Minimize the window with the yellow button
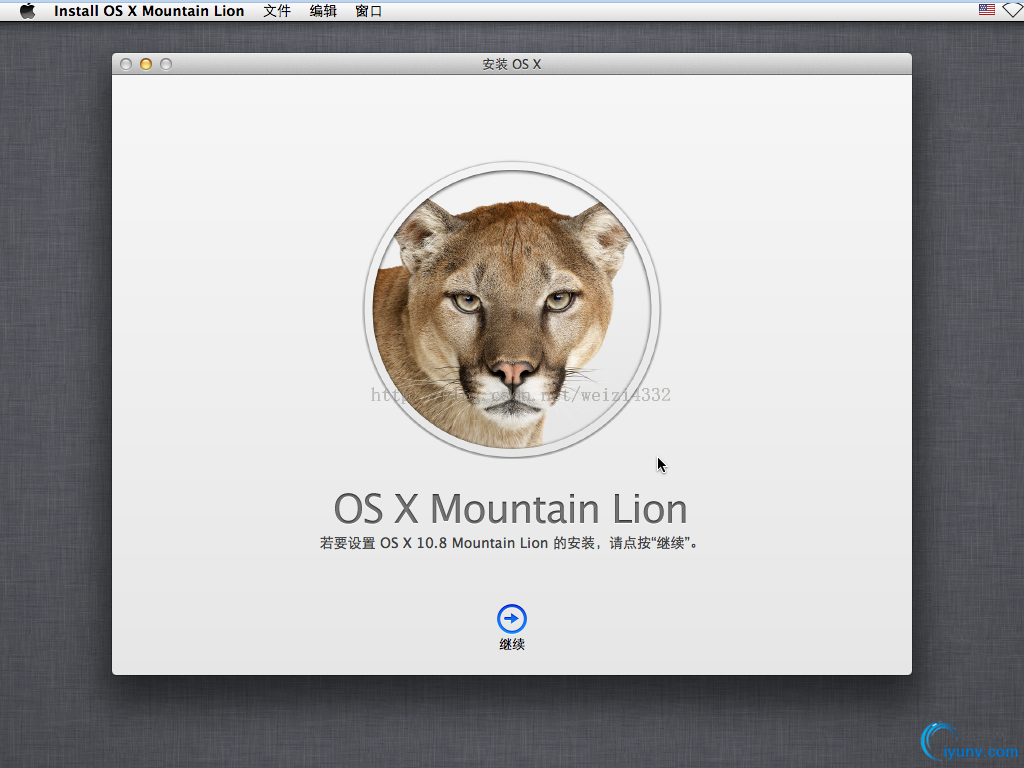 (x=146, y=64)
